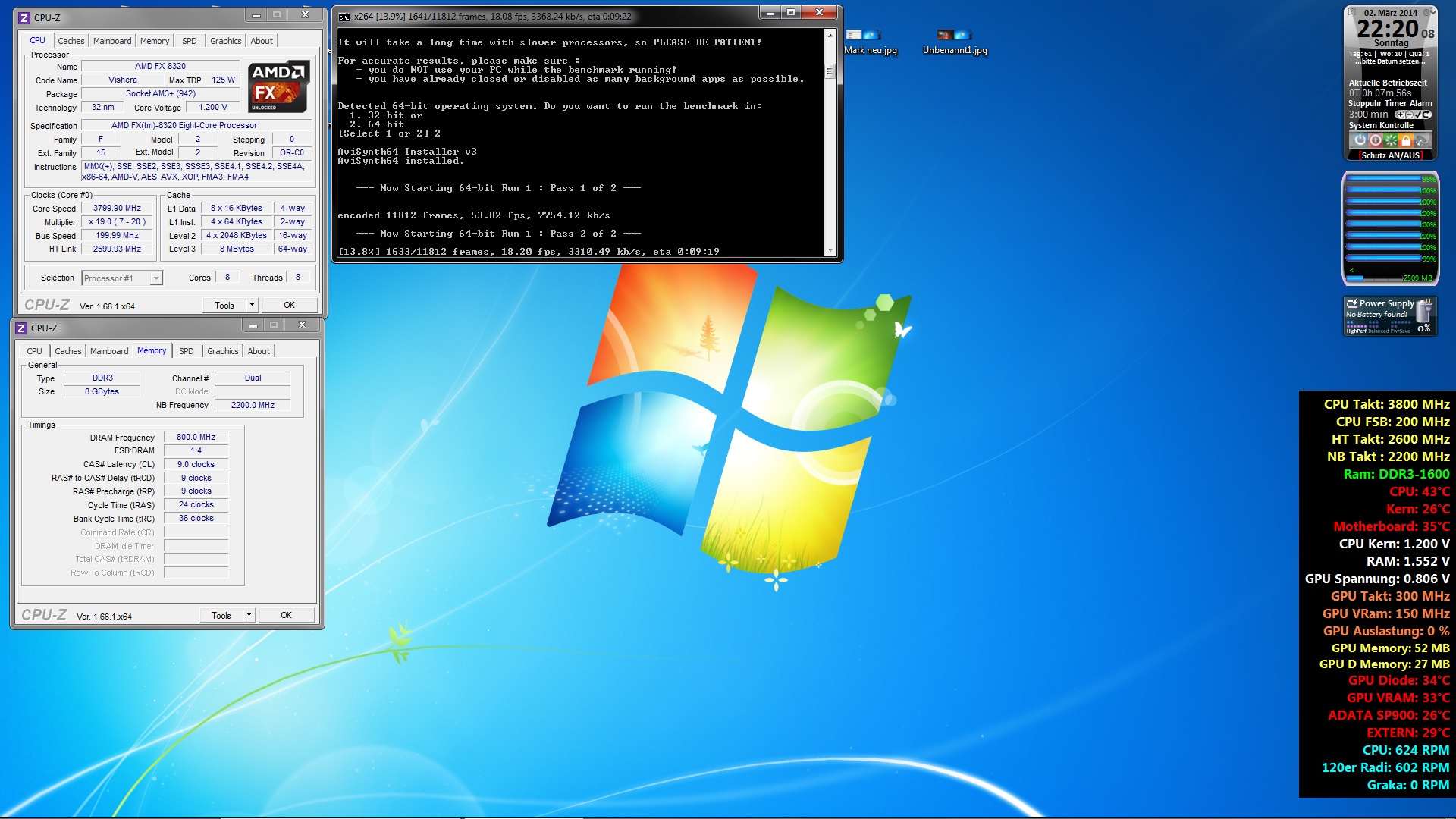Expand Tools dropdown arrow in lower CPU-Z window

249,615
